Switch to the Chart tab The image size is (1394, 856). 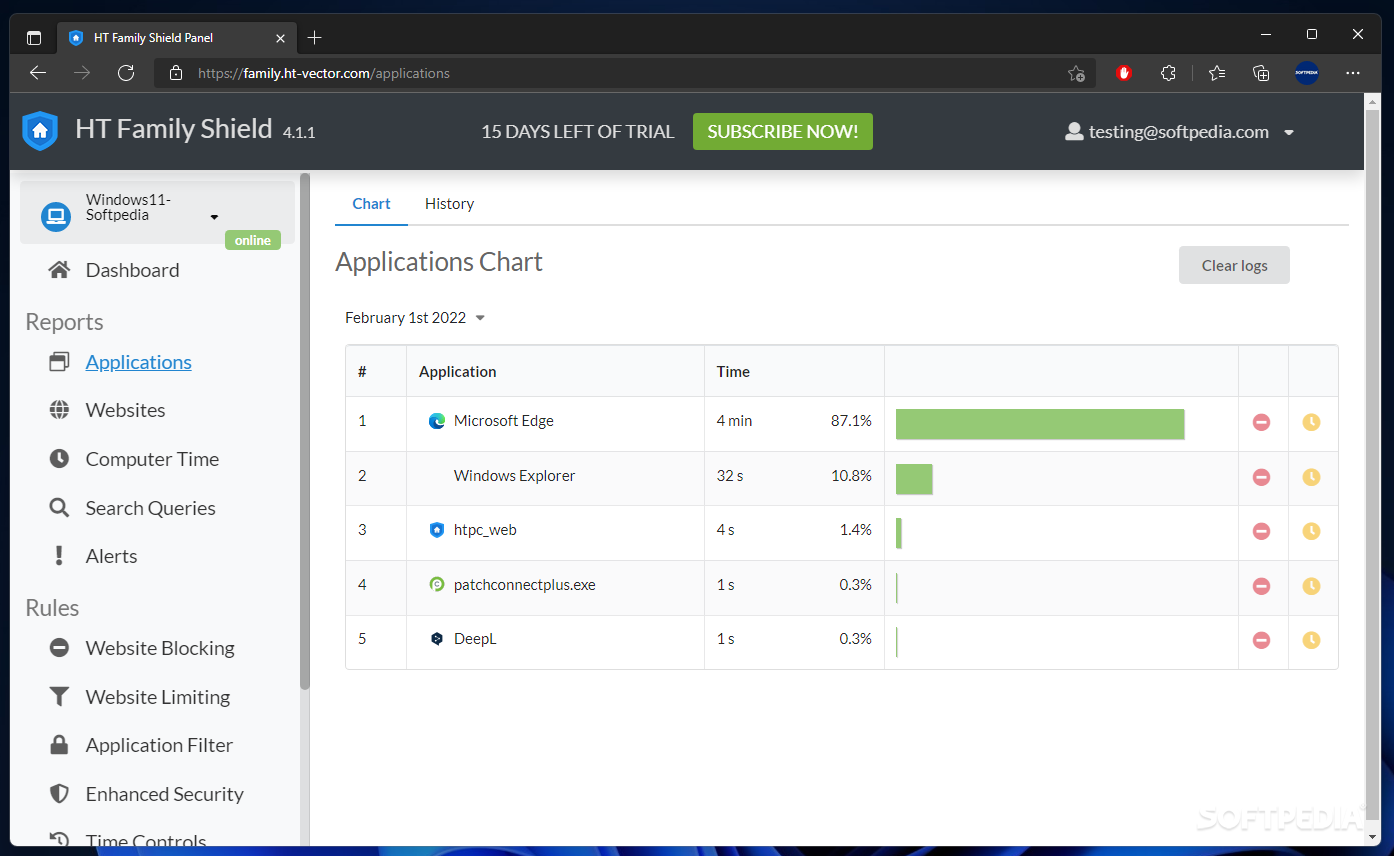[371, 204]
